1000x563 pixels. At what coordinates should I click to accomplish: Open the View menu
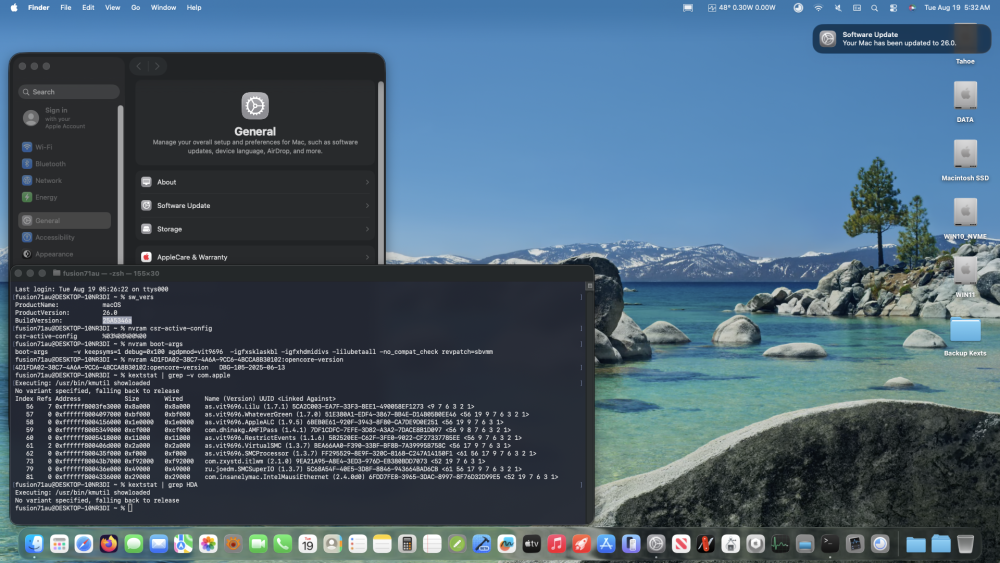(x=112, y=8)
